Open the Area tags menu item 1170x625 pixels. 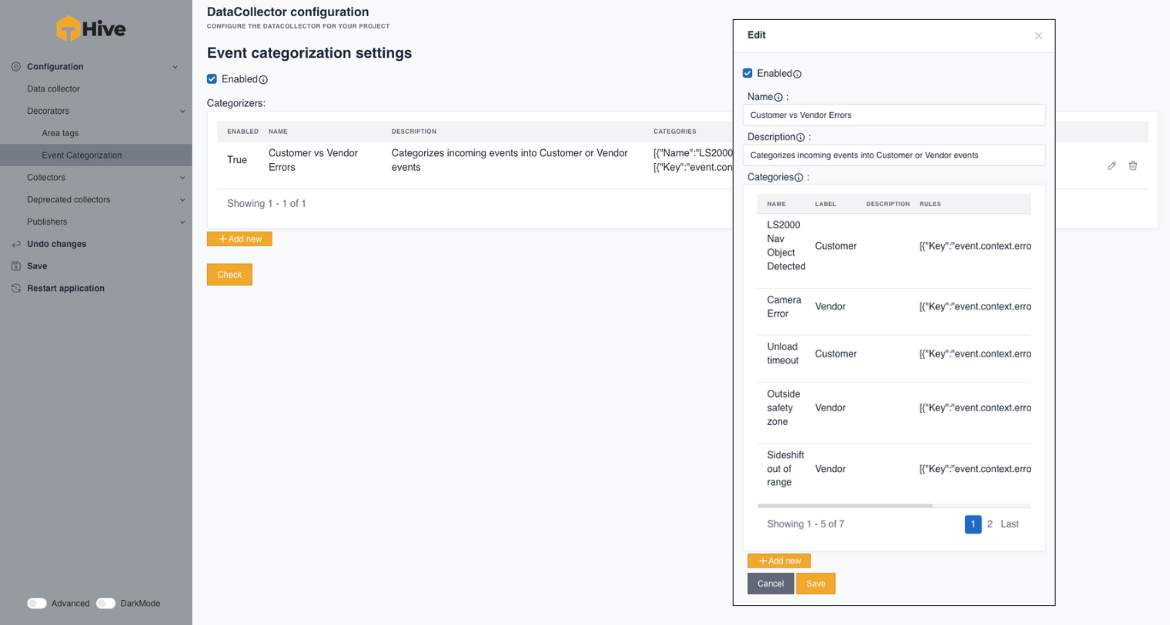coord(60,133)
